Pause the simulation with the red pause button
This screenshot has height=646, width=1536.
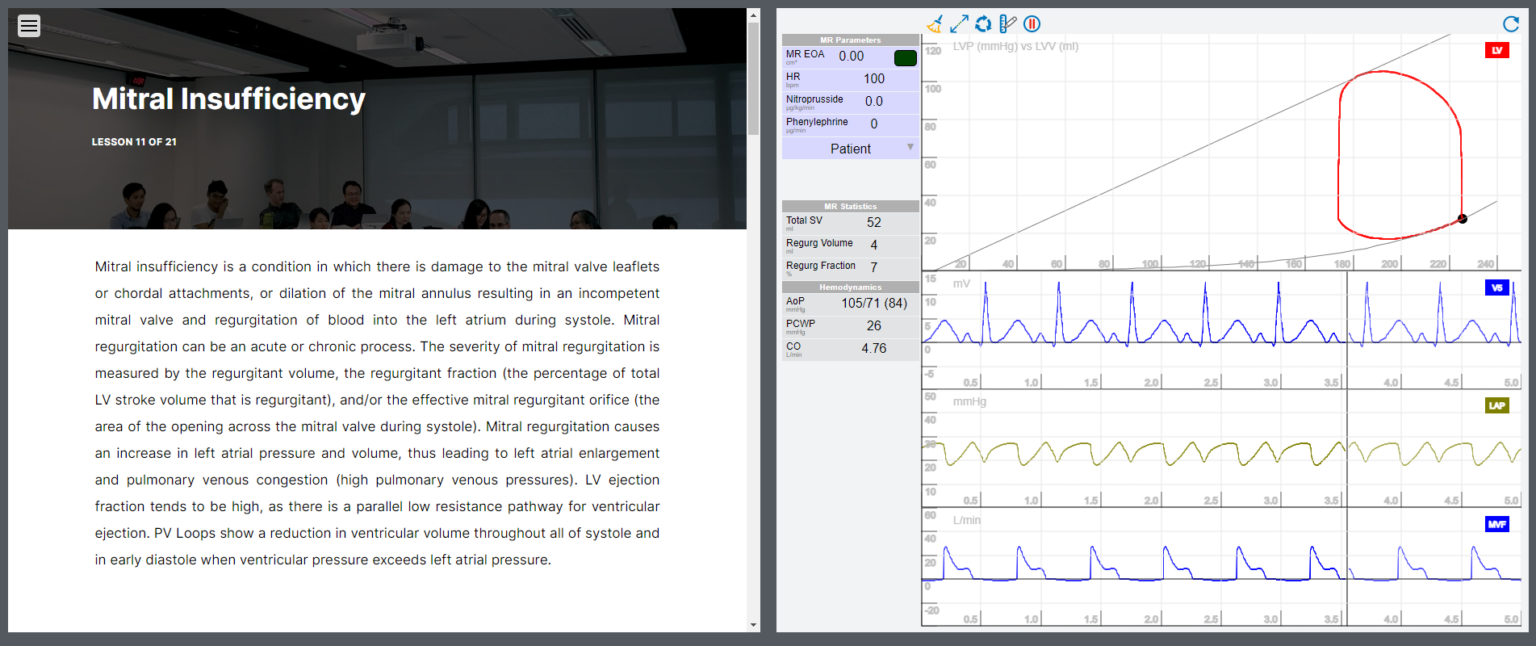(1032, 24)
